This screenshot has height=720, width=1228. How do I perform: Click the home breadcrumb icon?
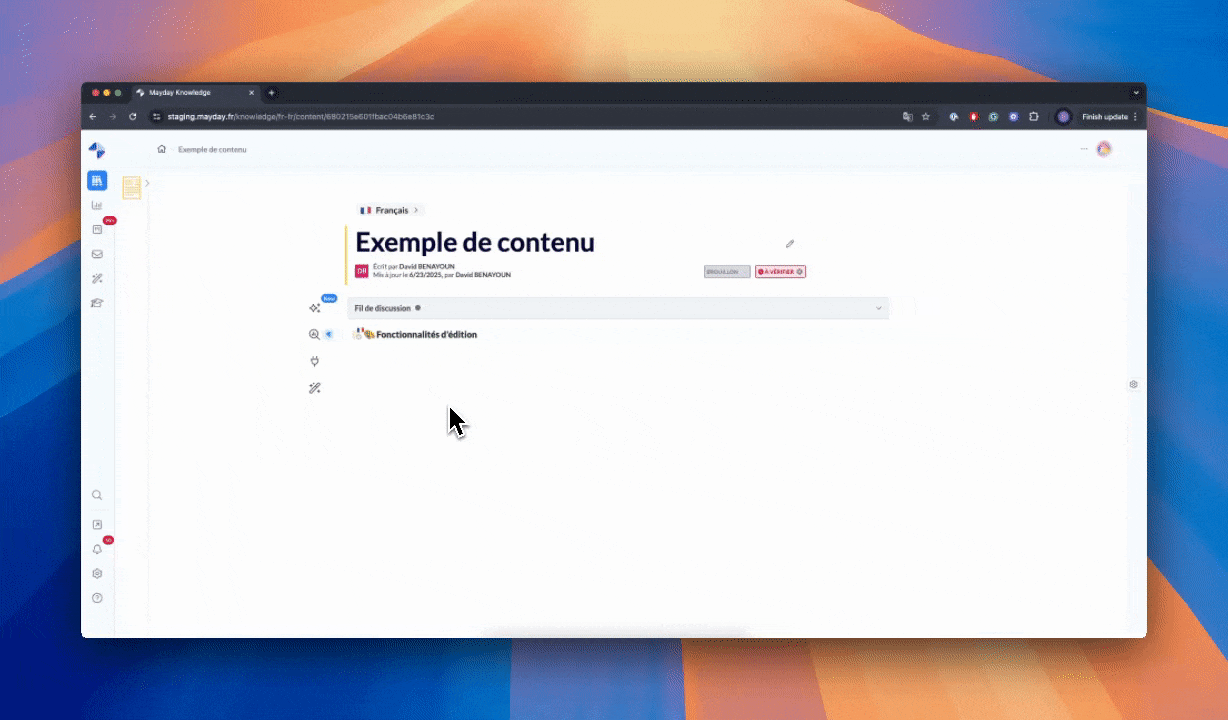pos(161,149)
